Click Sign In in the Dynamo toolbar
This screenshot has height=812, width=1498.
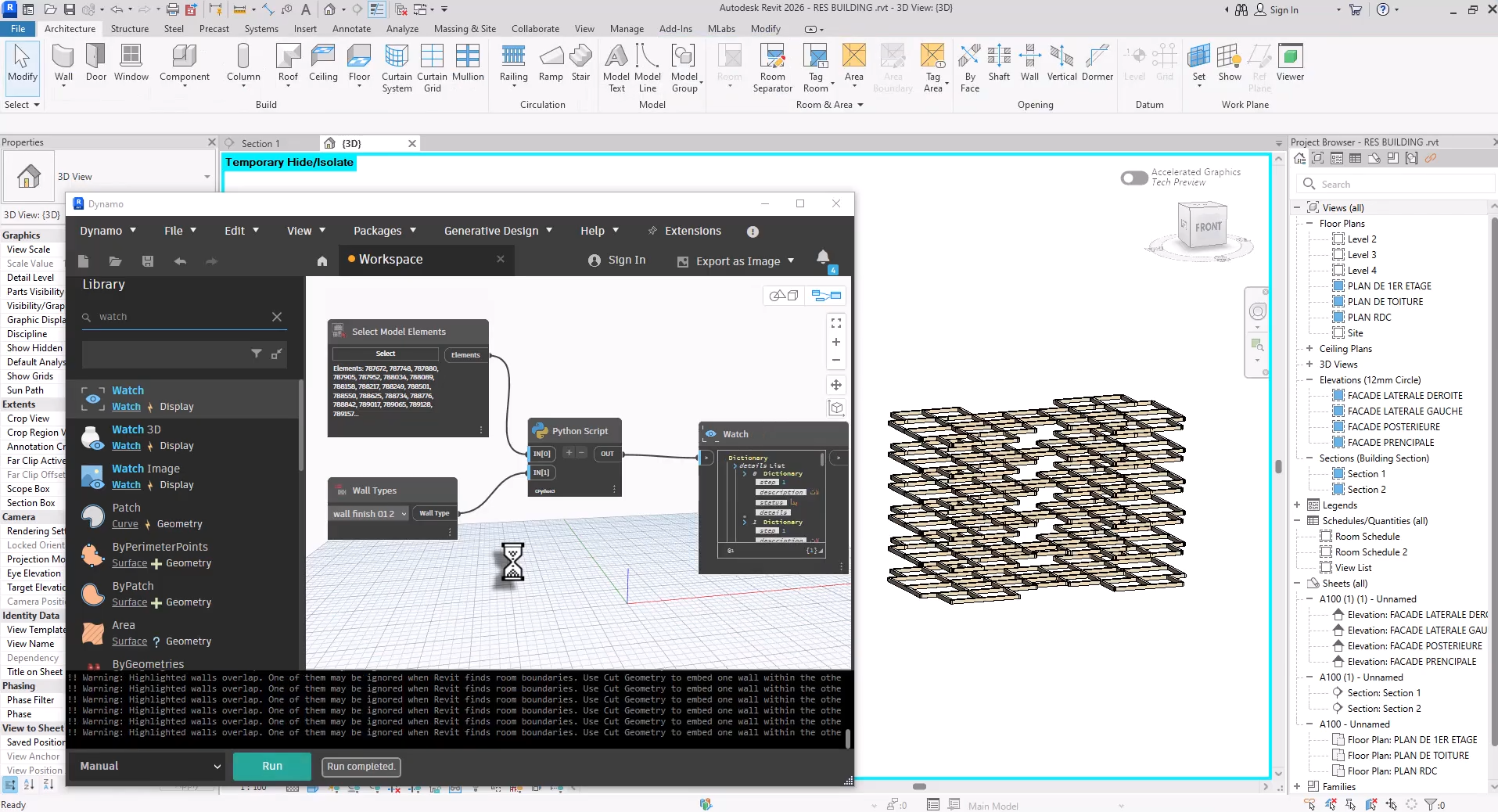coord(616,260)
